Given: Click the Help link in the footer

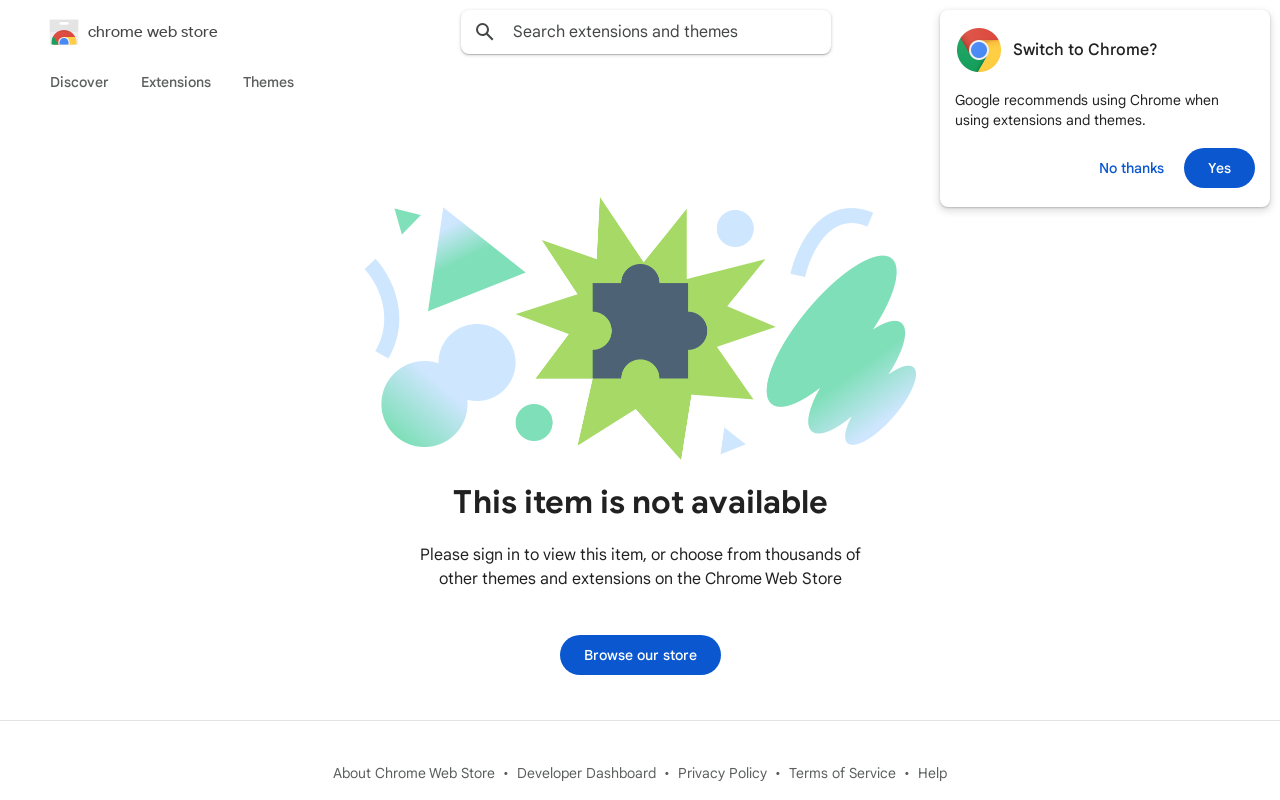Looking at the screenshot, I should (932, 773).
